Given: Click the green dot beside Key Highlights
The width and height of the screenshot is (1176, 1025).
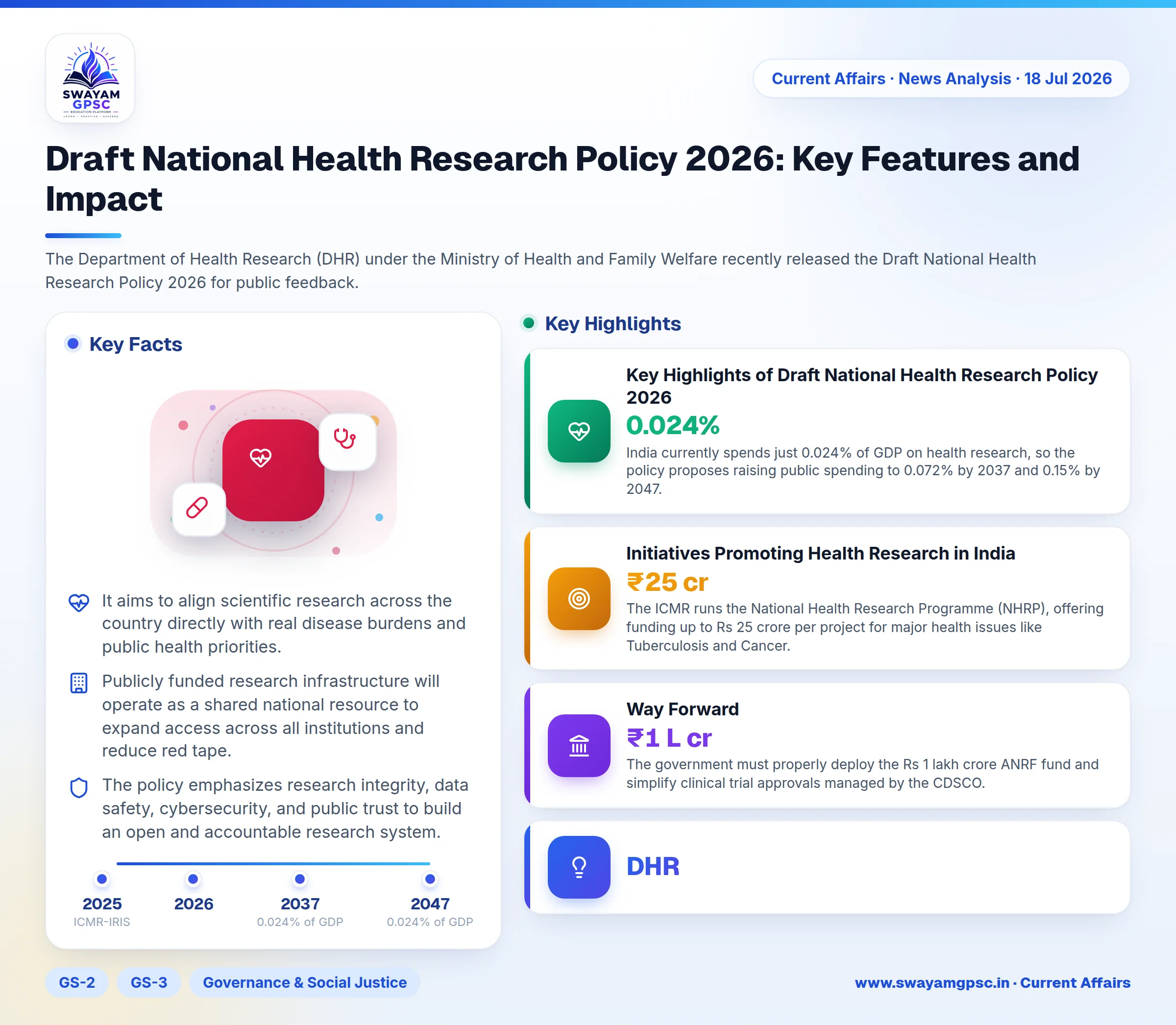Looking at the screenshot, I should tap(529, 323).
